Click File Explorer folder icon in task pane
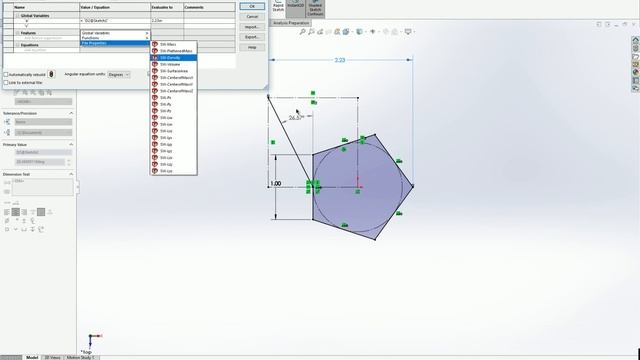This screenshot has width=640, height=360. [x=636, y=56]
